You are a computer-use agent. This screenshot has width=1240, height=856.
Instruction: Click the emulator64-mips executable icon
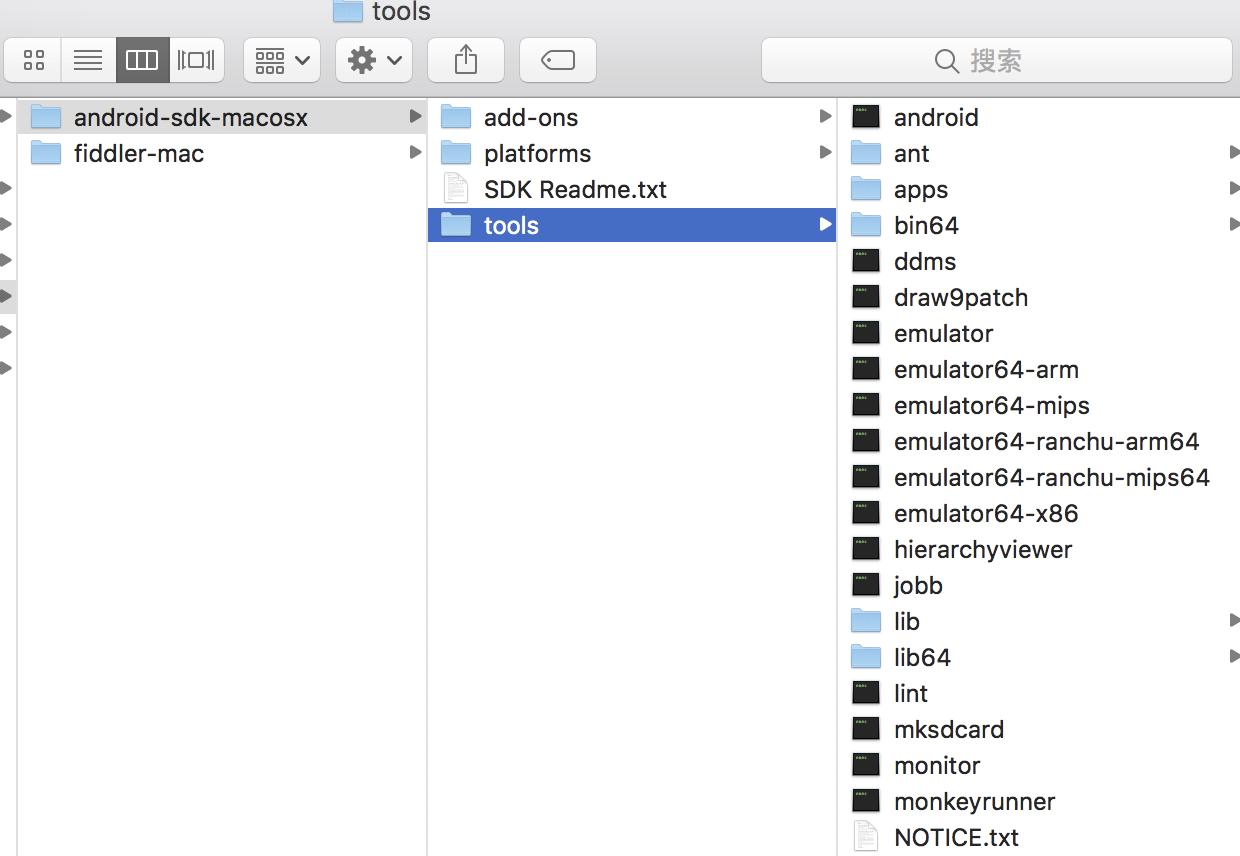[x=866, y=405]
